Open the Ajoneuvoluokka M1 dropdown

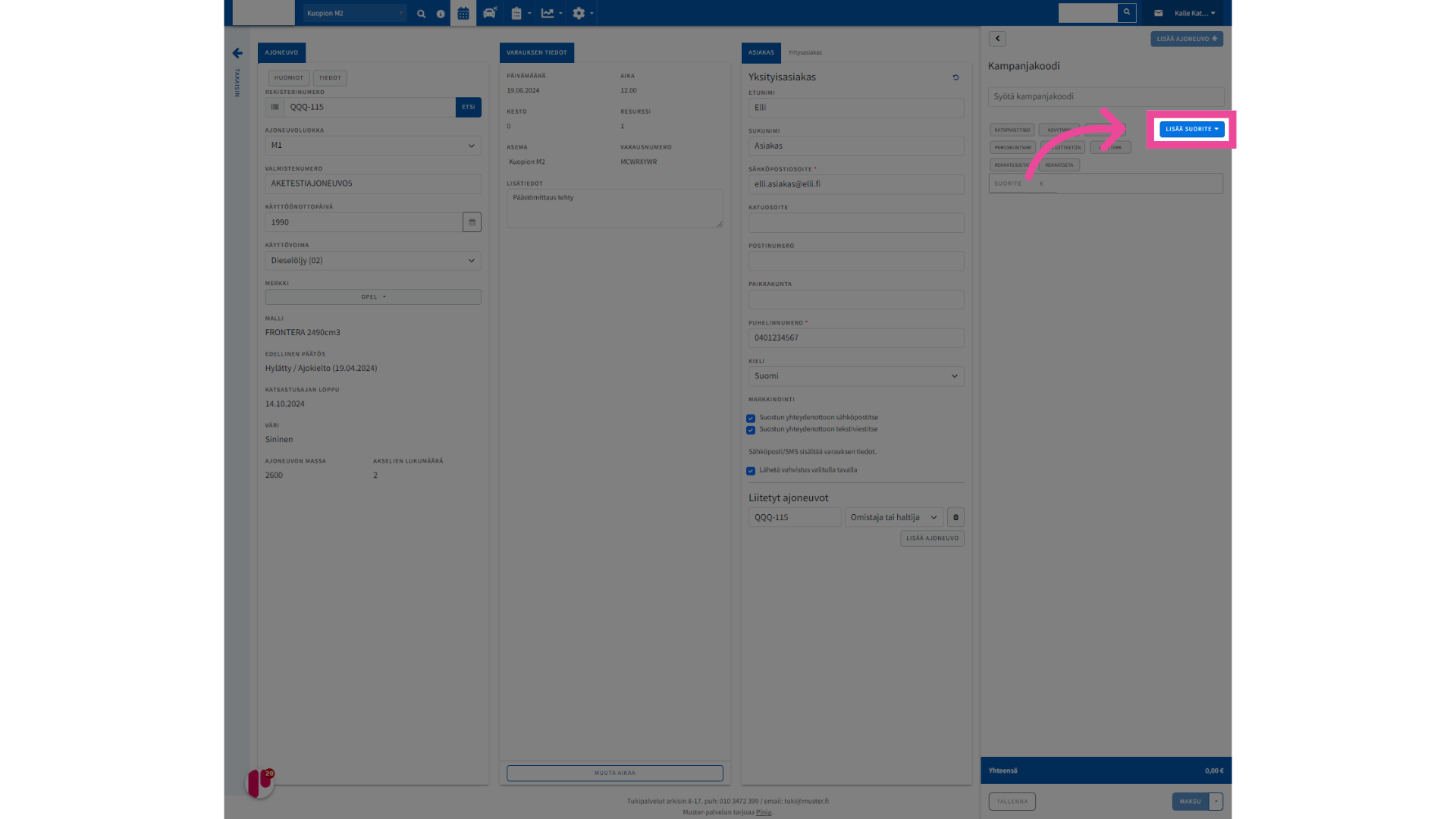pyautogui.click(x=373, y=146)
